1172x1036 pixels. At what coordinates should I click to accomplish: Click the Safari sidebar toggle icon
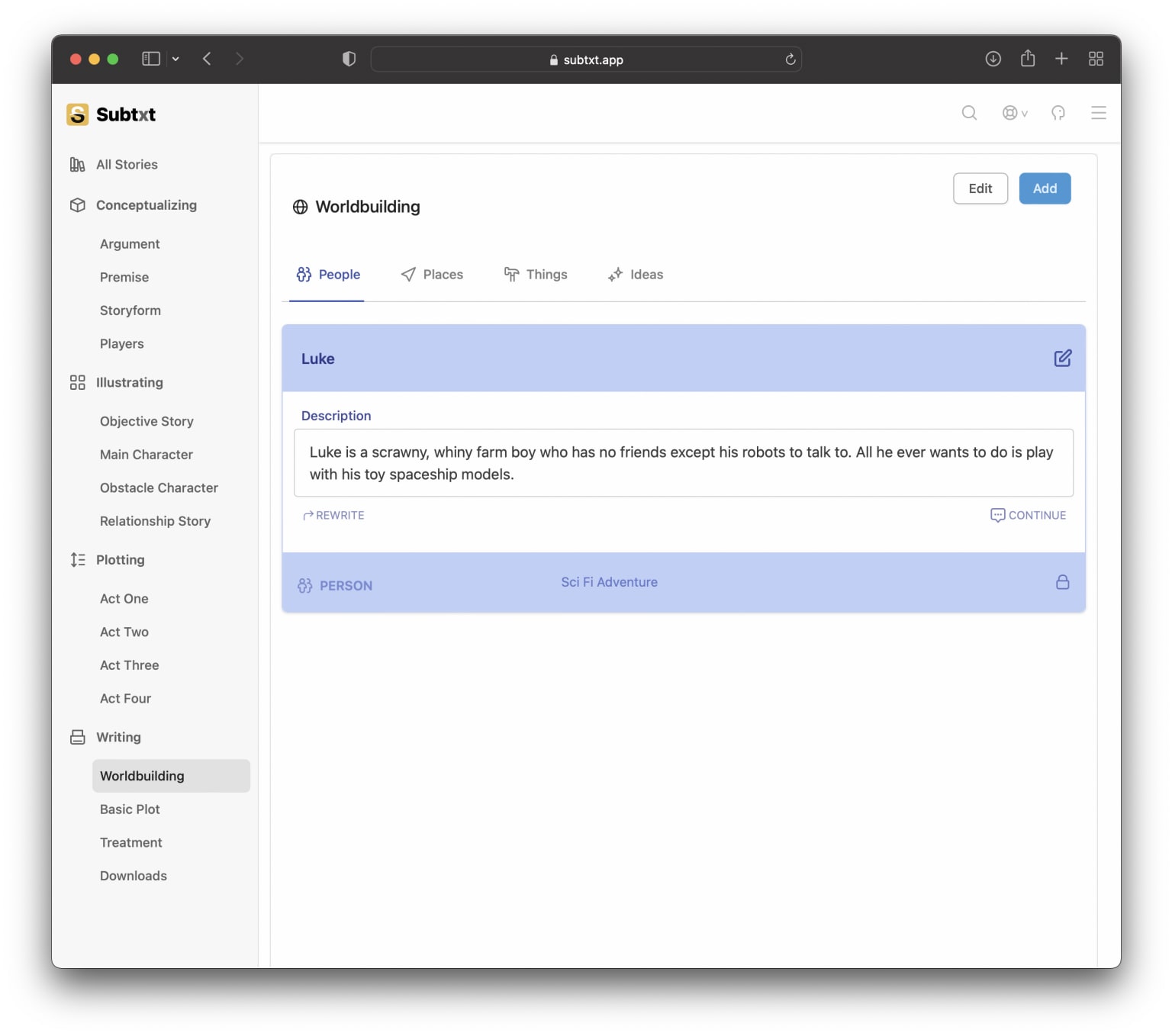point(151,59)
